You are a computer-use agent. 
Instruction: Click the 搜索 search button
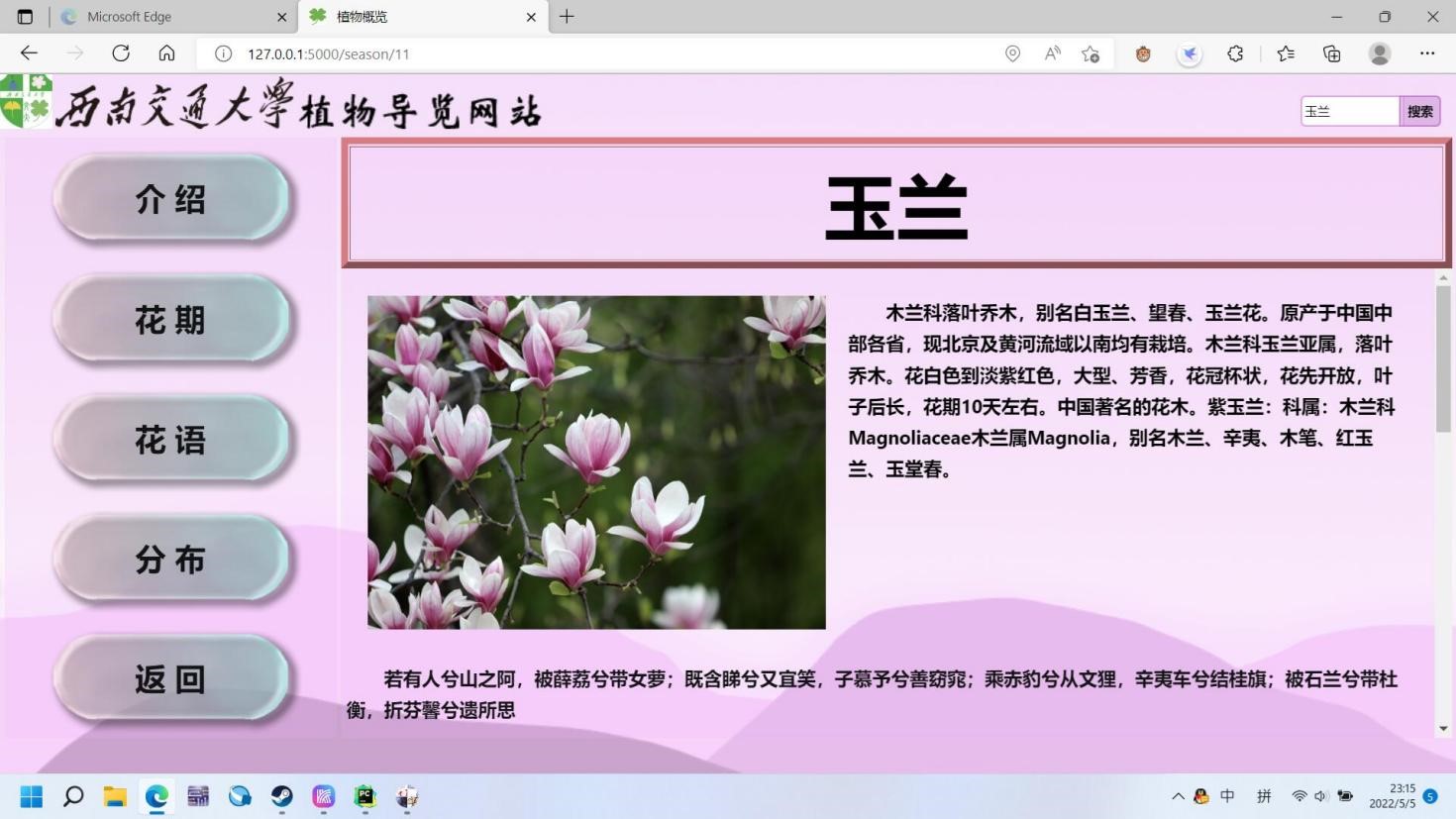click(x=1420, y=111)
